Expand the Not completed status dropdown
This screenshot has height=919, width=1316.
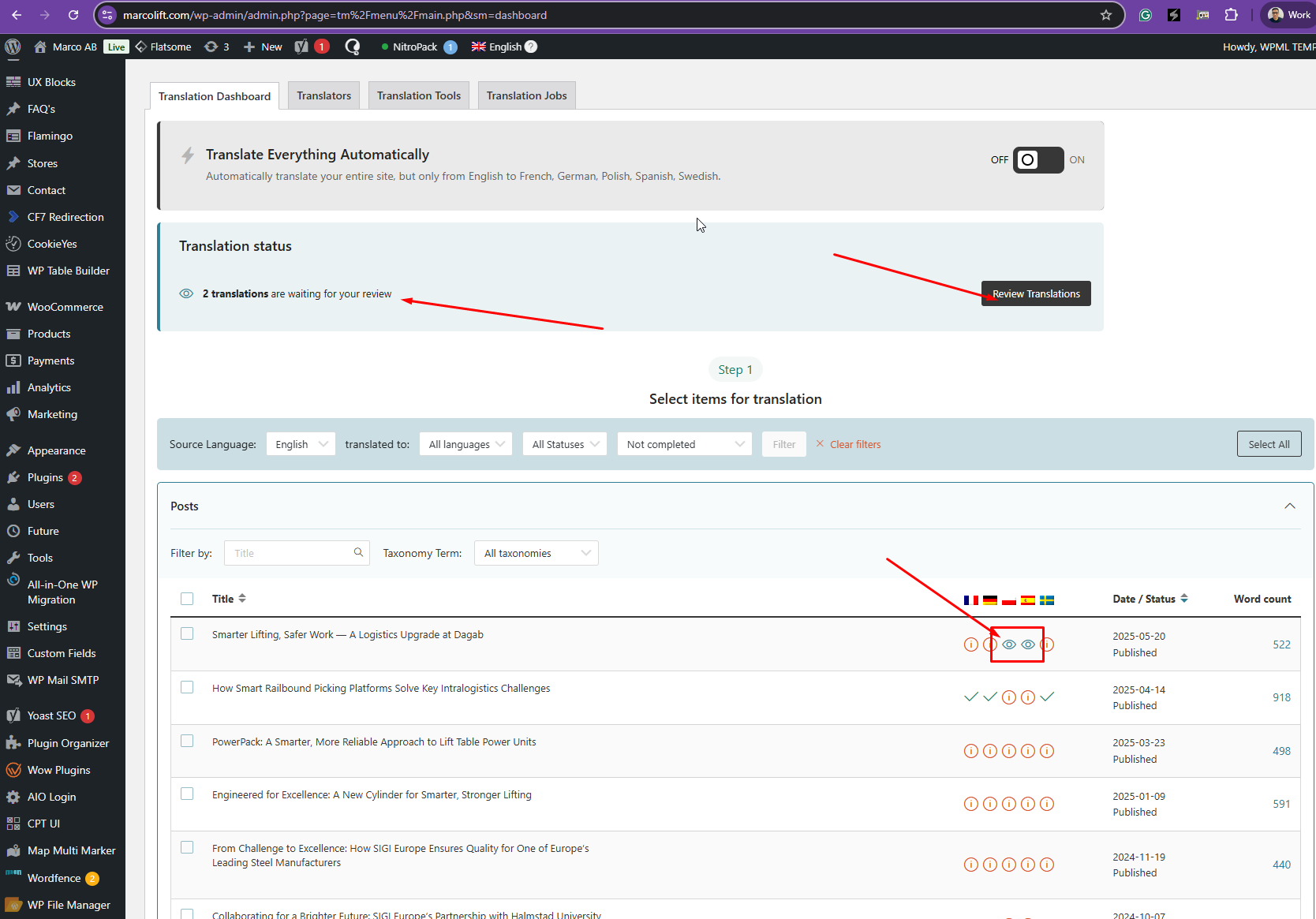[684, 444]
